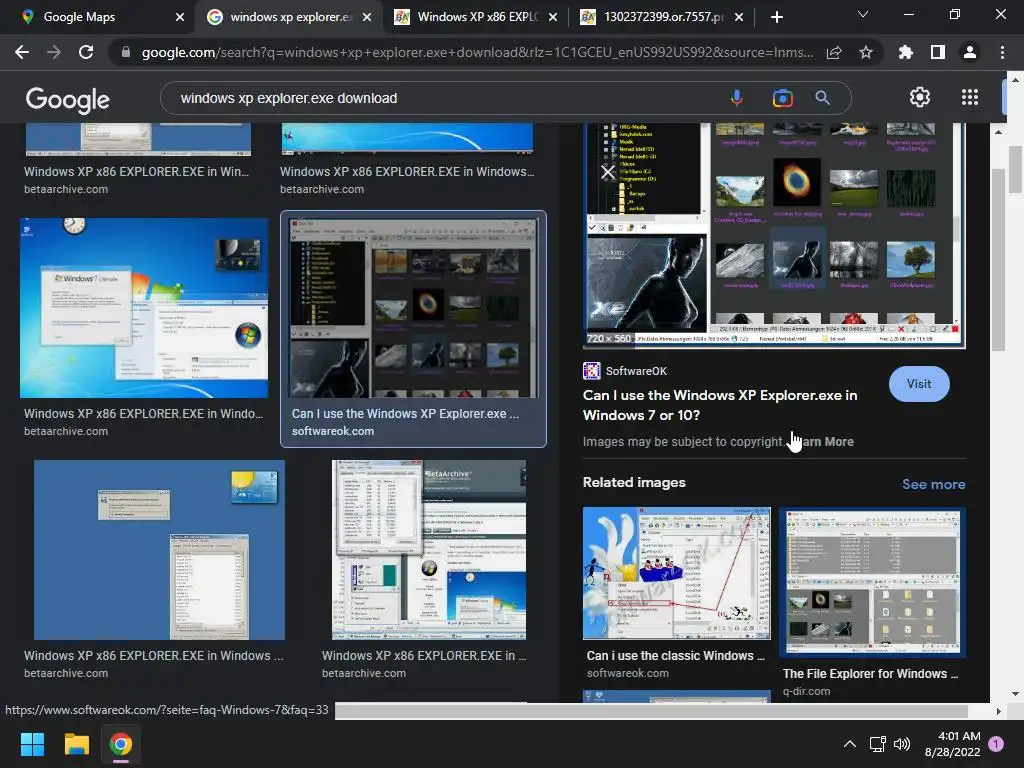1024x768 pixels.
Task: Open the BetaArchive forum screenshot thumbnail
Action: (429, 550)
